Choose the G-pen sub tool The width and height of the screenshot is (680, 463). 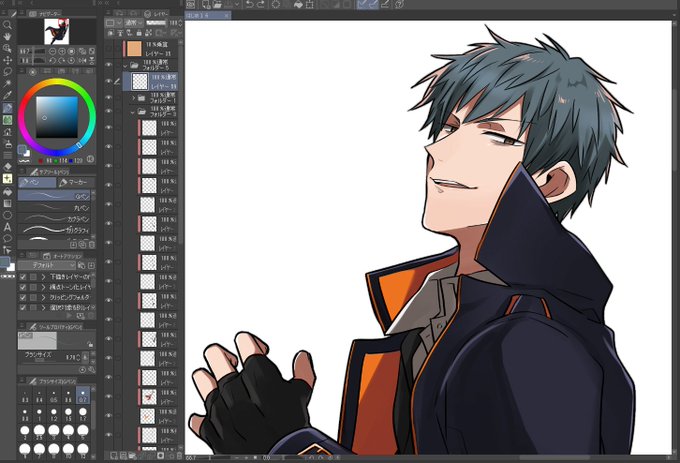54,196
